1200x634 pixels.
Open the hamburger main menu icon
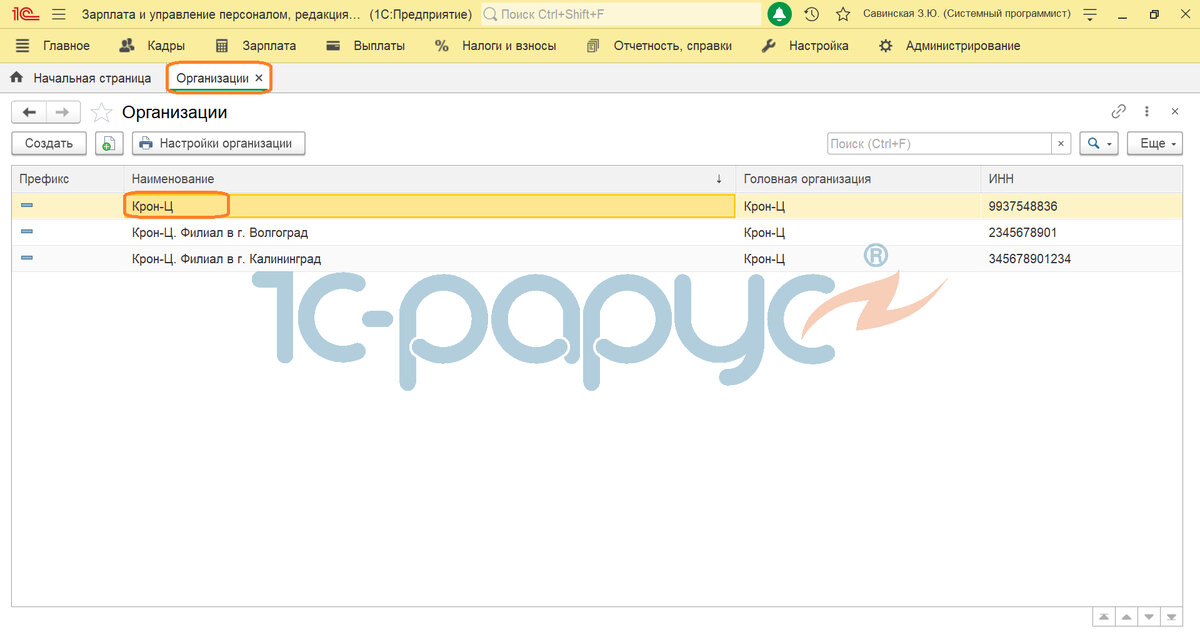pyautogui.click(x=58, y=14)
